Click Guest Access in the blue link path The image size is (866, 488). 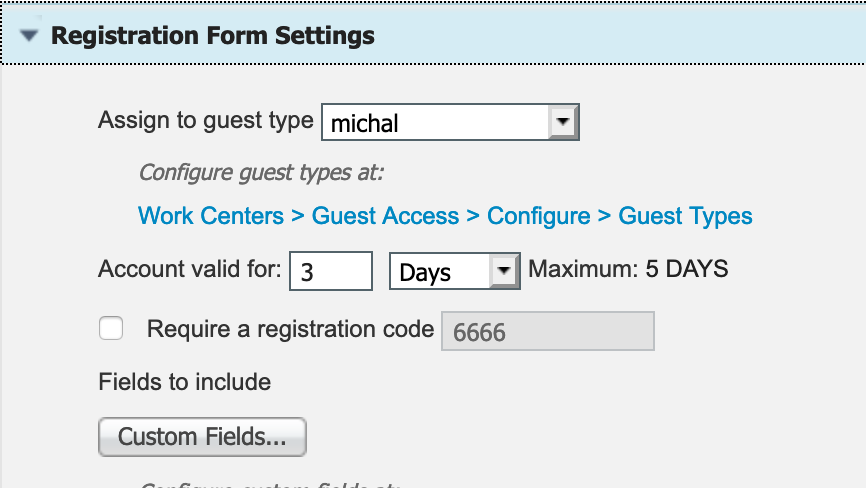pyautogui.click(x=386, y=216)
